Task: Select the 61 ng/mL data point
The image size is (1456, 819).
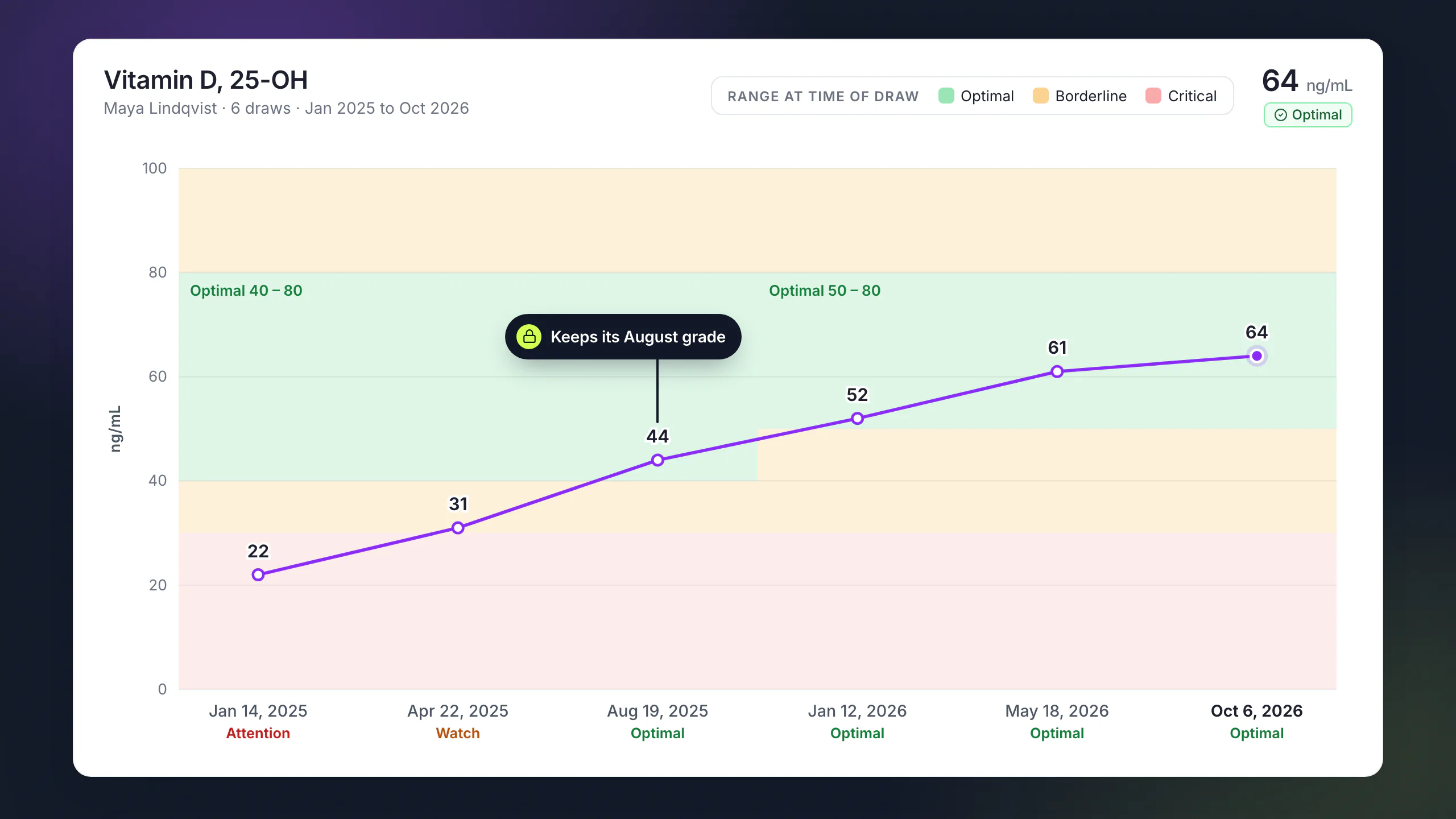Action: coord(1057,371)
